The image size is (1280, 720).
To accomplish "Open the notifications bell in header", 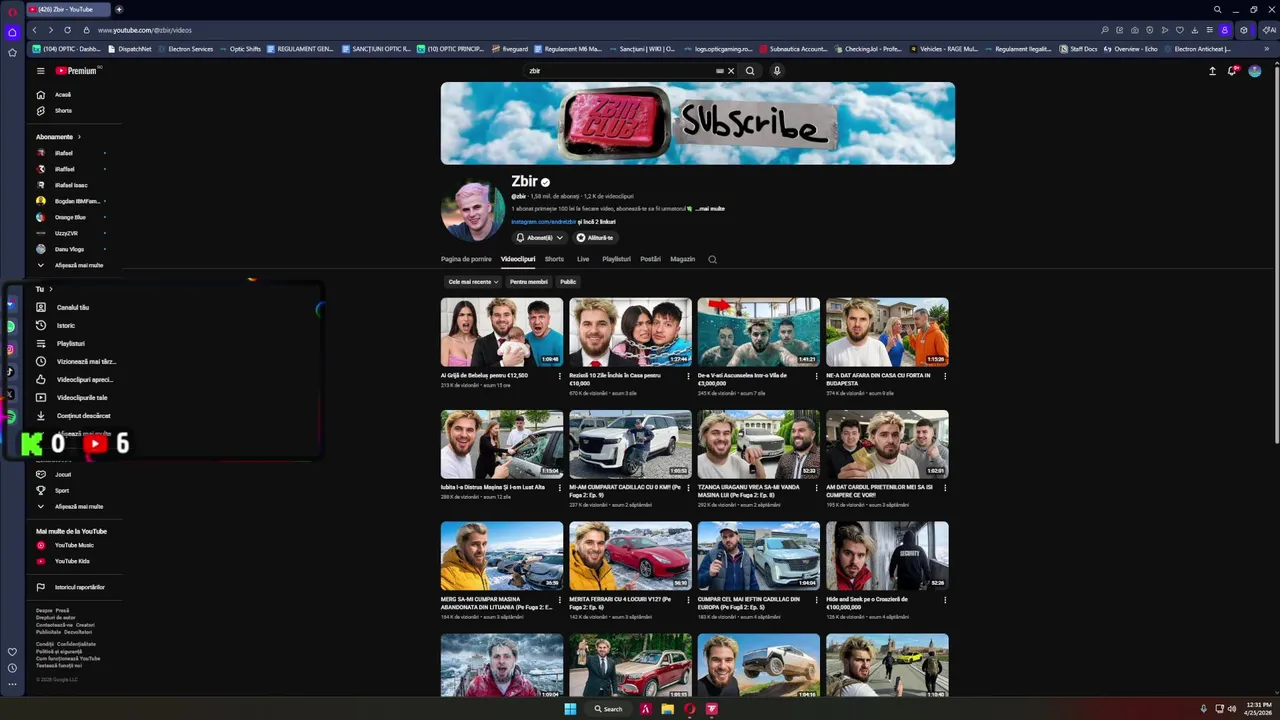I will [x=1233, y=71].
